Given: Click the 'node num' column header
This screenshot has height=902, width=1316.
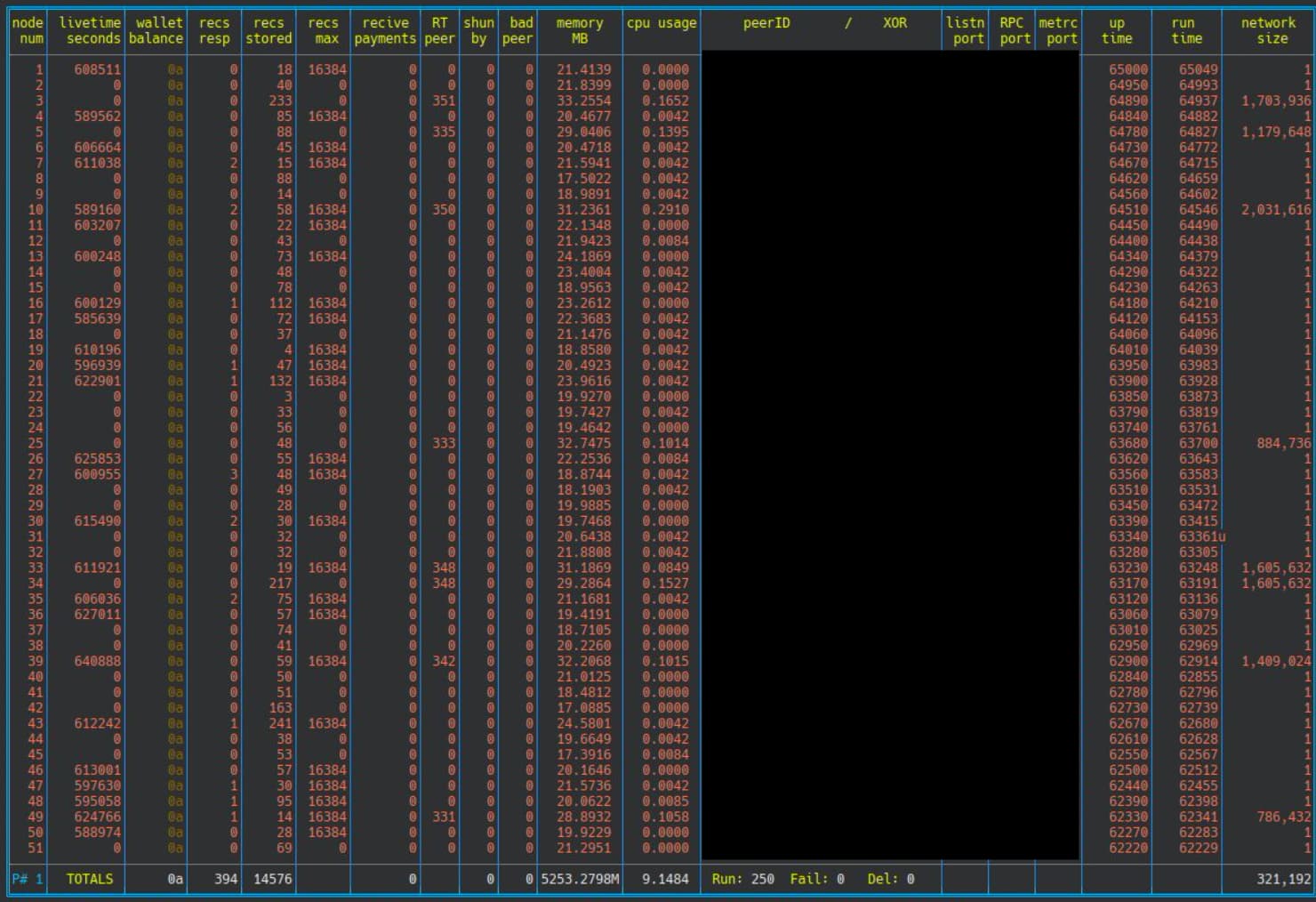Looking at the screenshot, I should pyautogui.click(x=28, y=30).
